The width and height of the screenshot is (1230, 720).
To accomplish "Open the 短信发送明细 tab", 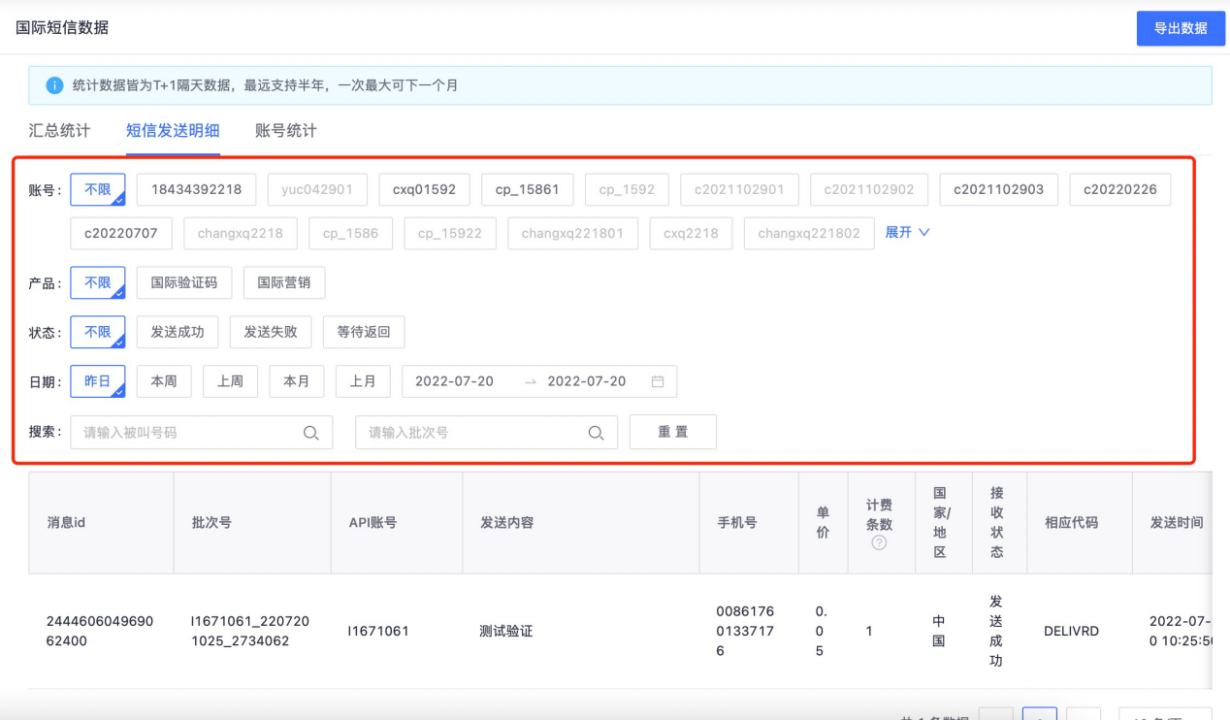I will 173,131.
